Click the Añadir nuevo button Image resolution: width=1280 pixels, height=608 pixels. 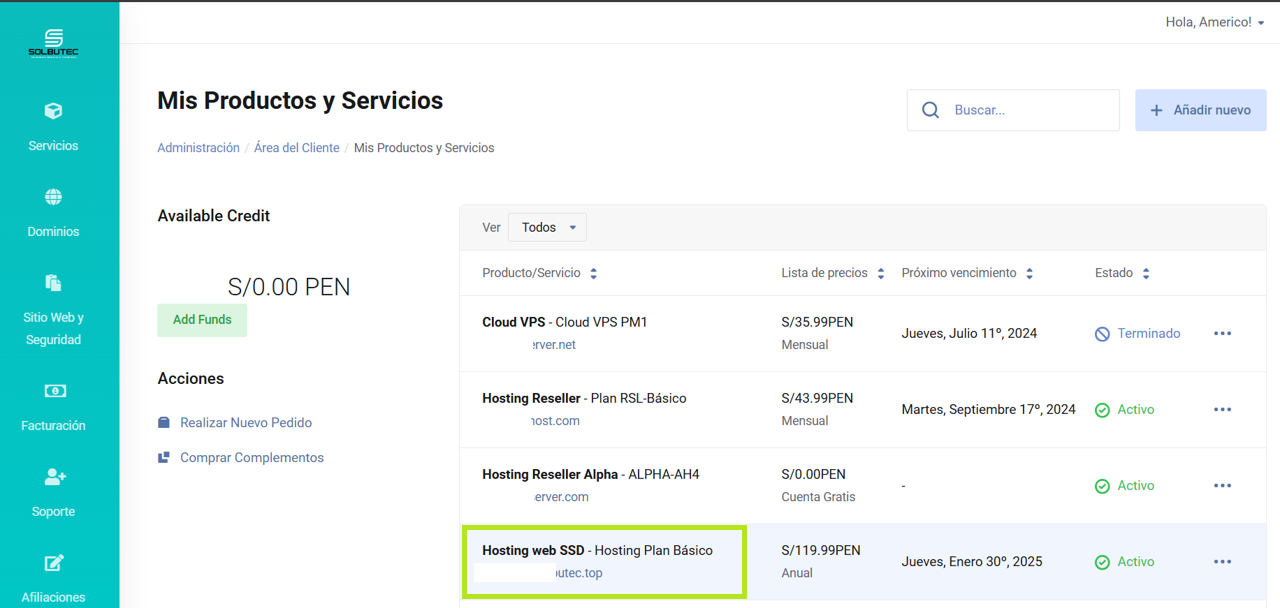(1200, 110)
